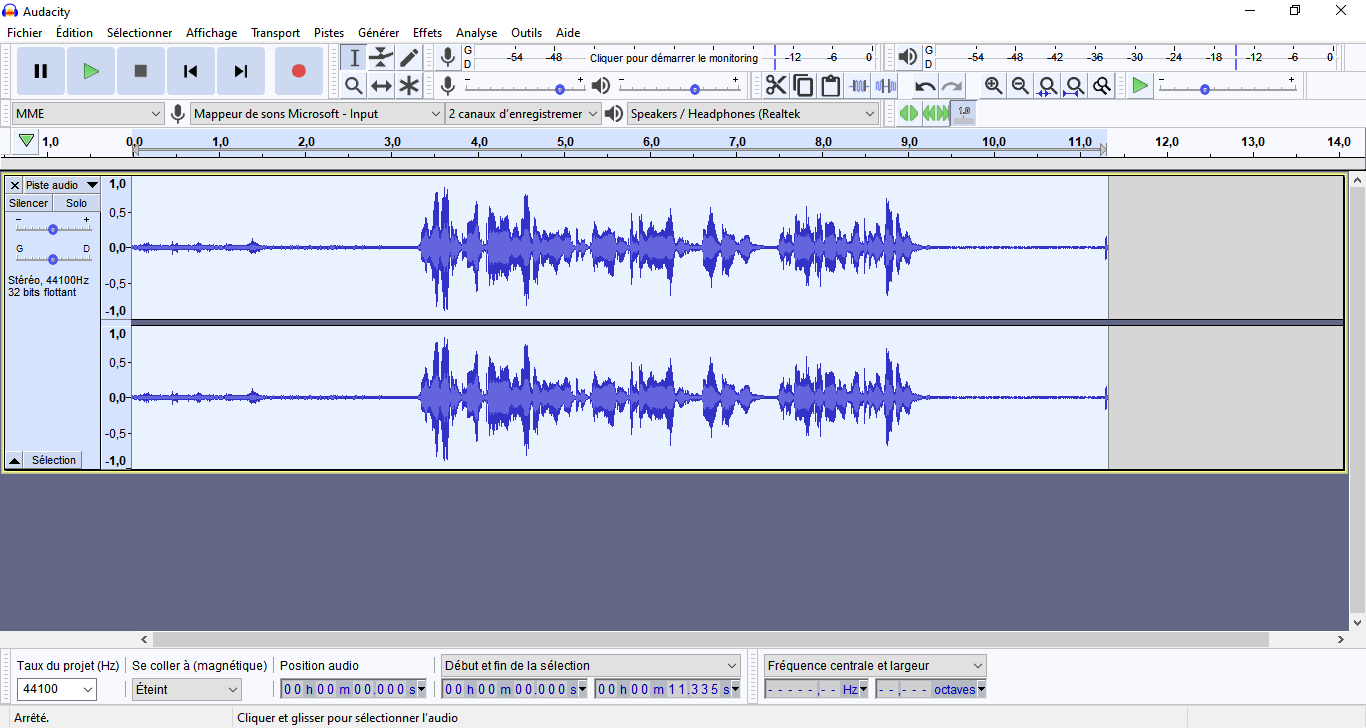Skip to end of the project
The width and height of the screenshot is (1366, 728).
click(241, 71)
